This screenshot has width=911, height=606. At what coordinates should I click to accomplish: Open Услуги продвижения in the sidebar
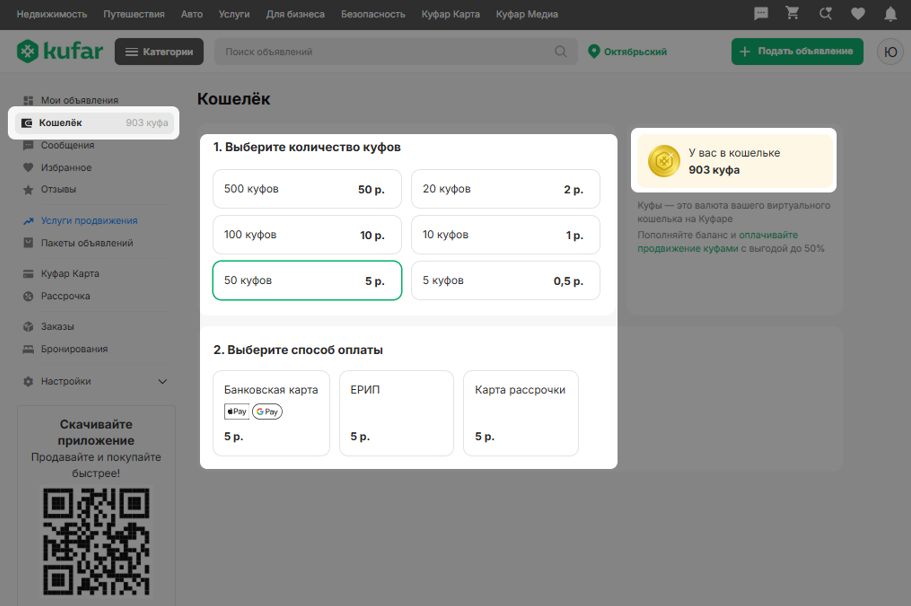[x=89, y=221]
